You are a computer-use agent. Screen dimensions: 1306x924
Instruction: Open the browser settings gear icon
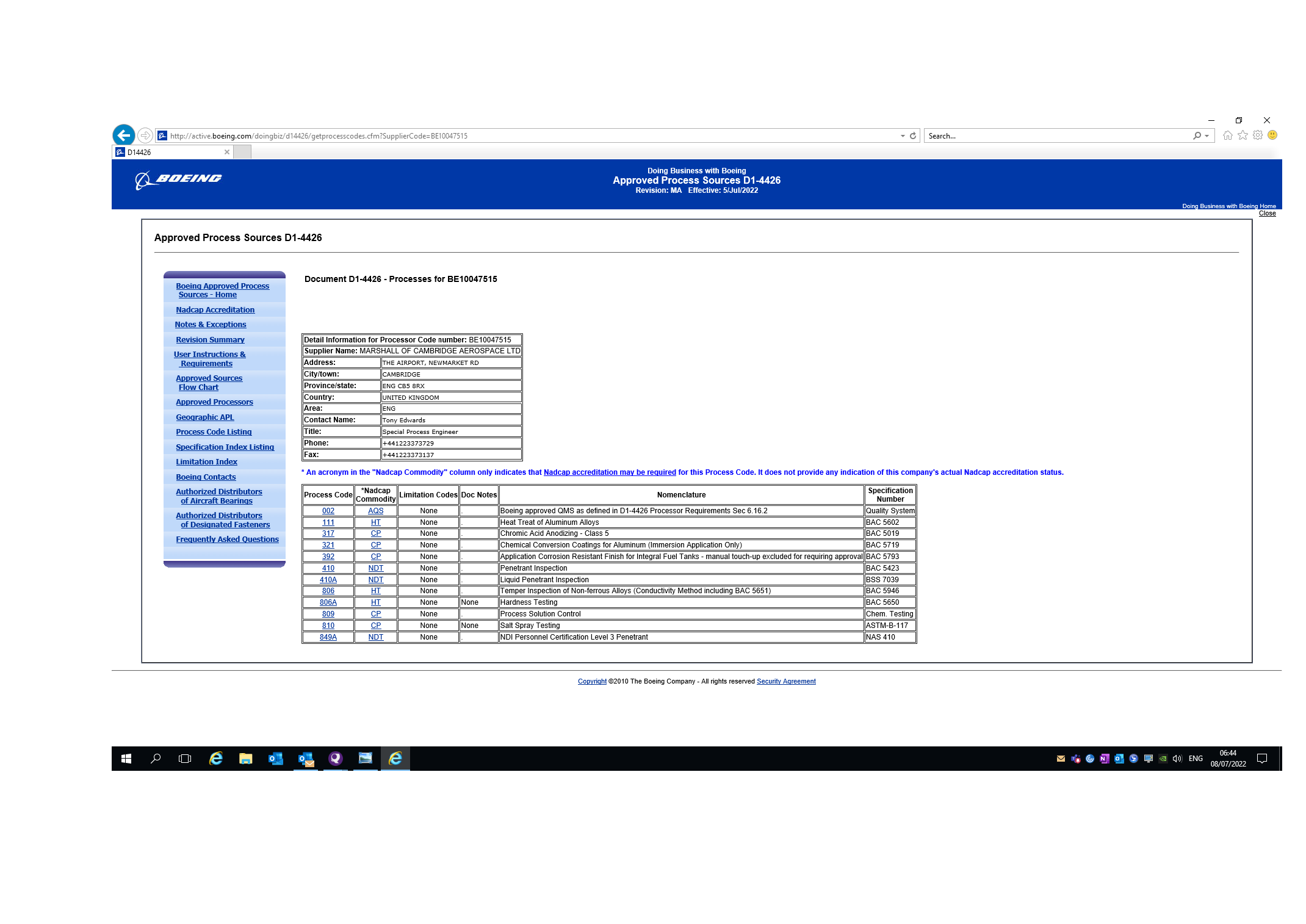pyautogui.click(x=1258, y=135)
